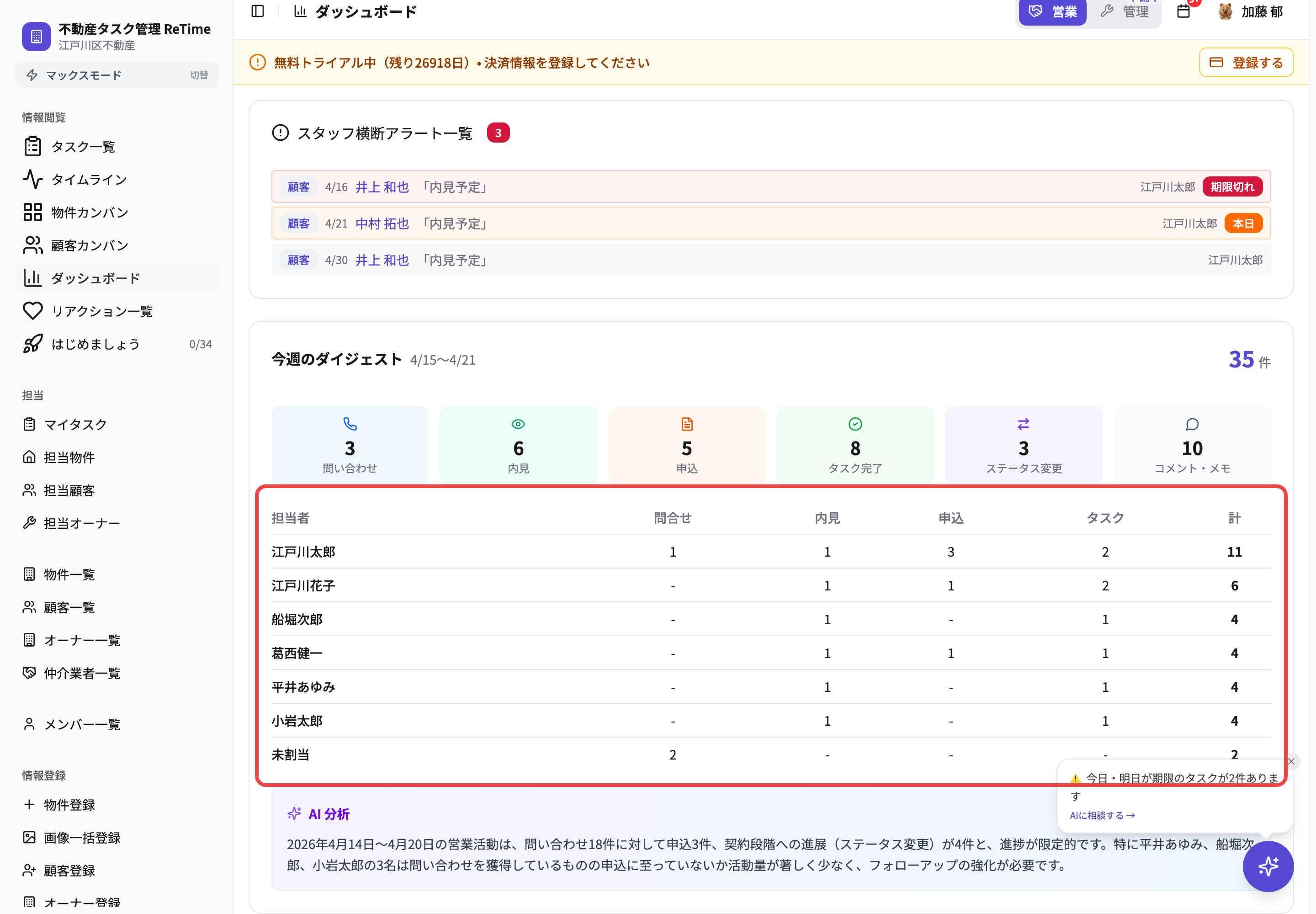This screenshot has height=914, width=1316.
Task: Open 顧客カンバン people icon
Action: (x=32, y=245)
